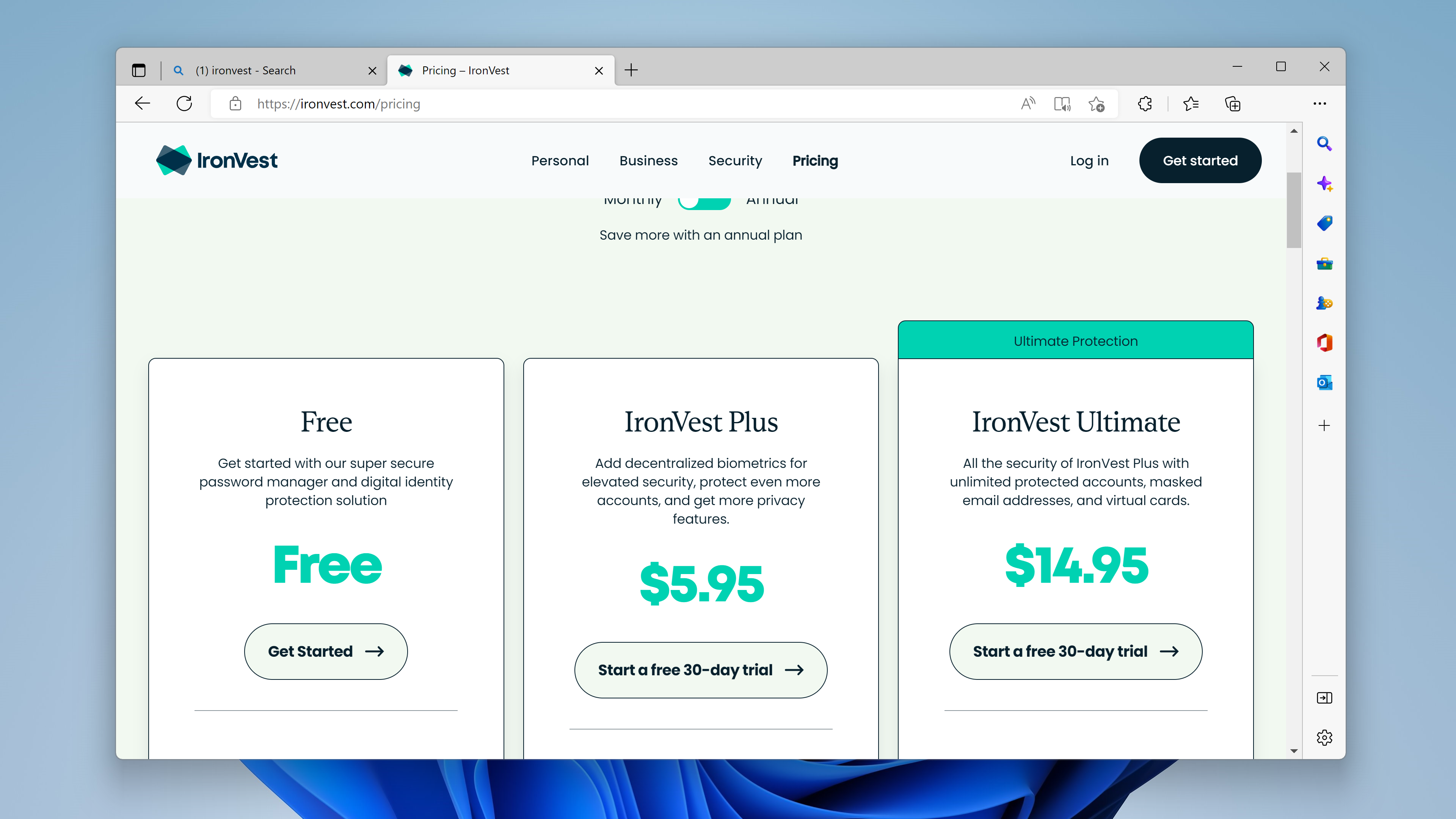Open the Favorites list icon
1456x819 pixels.
tap(1191, 104)
